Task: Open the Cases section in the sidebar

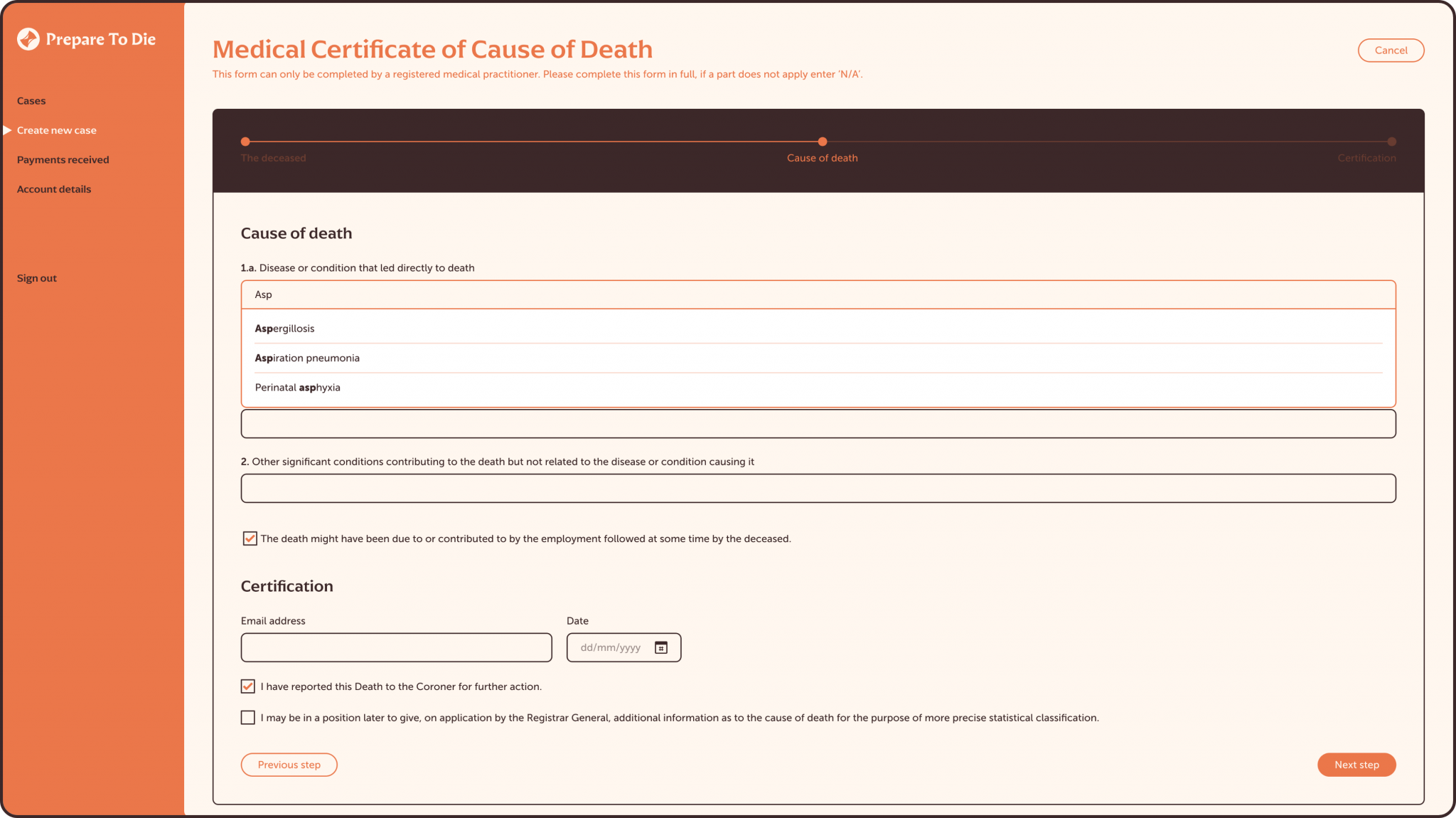Action: pos(31,100)
